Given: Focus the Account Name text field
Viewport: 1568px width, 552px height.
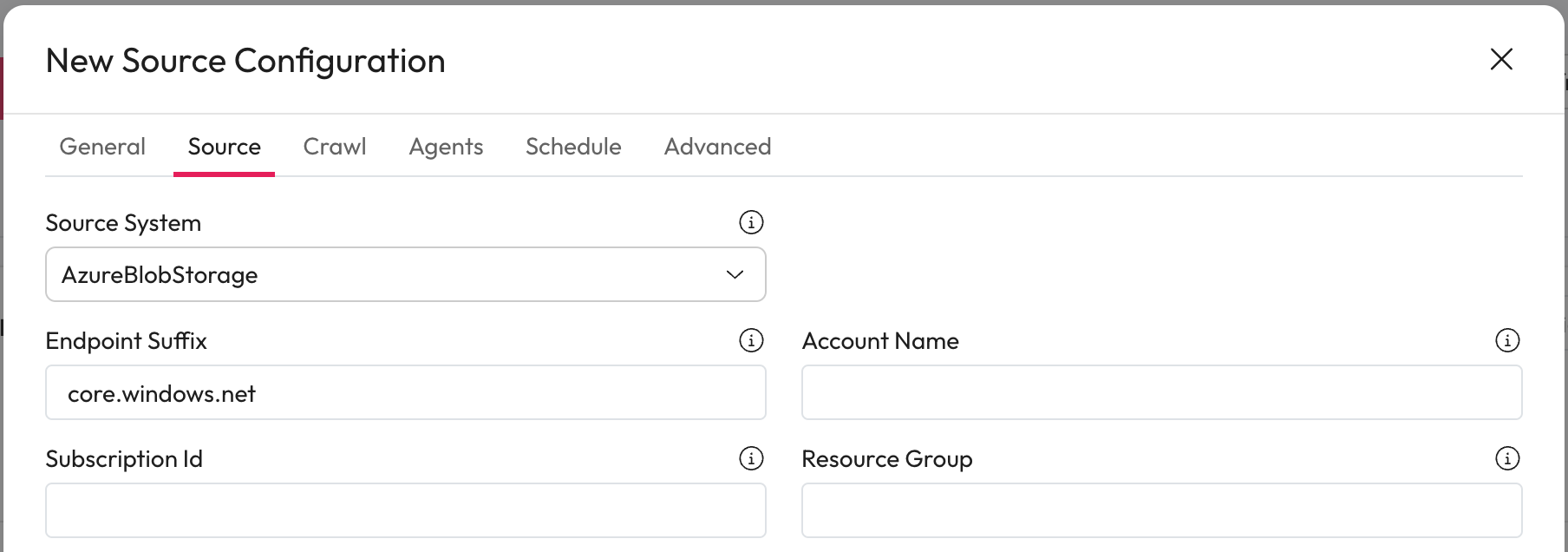Looking at the screenshot, I should 1161,393.
